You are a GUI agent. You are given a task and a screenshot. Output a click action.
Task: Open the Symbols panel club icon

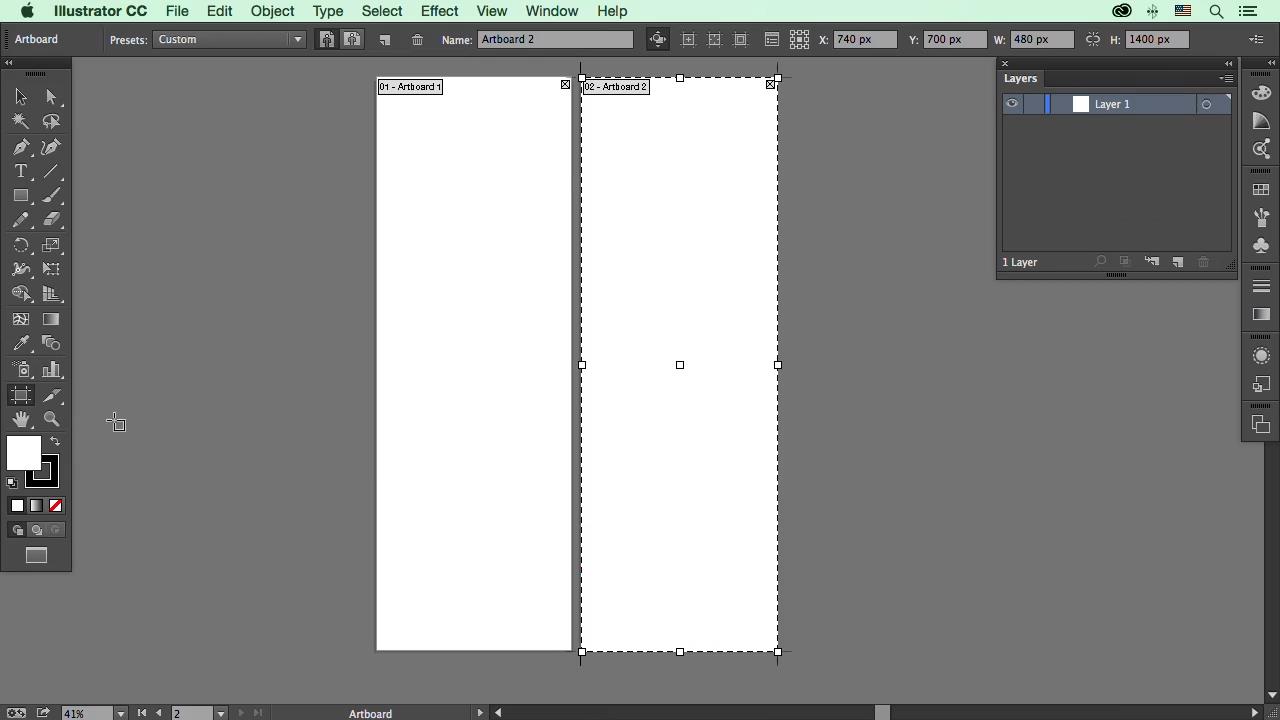1261,245
